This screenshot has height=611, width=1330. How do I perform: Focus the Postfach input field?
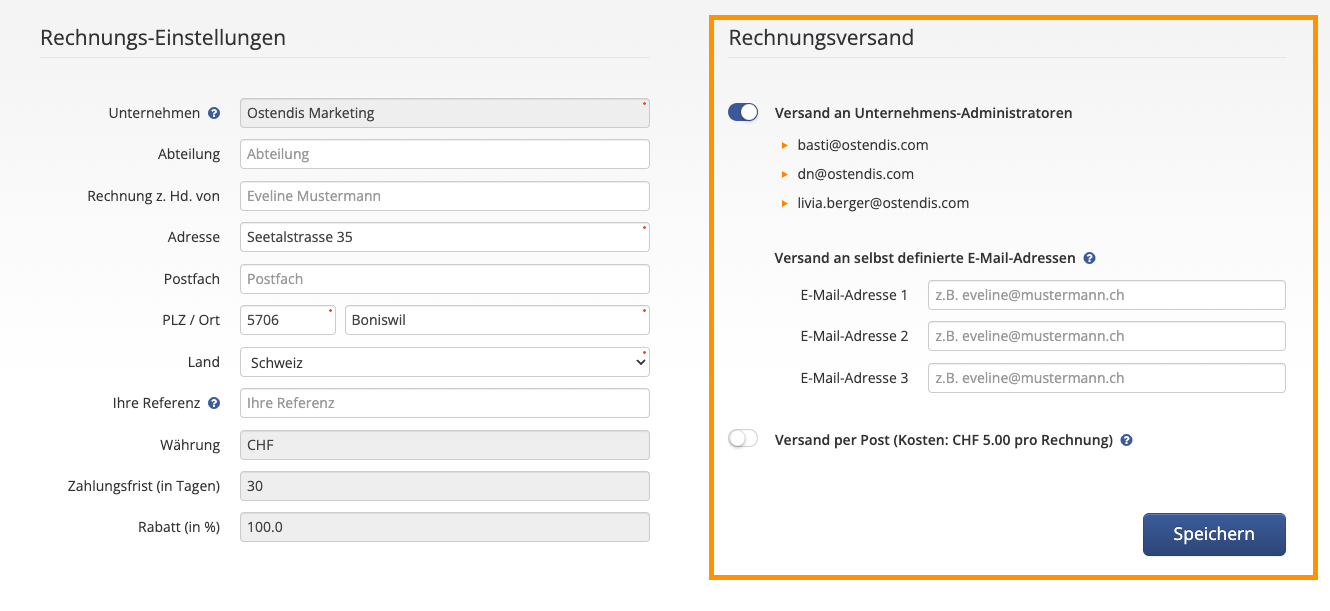pos(445,279)
